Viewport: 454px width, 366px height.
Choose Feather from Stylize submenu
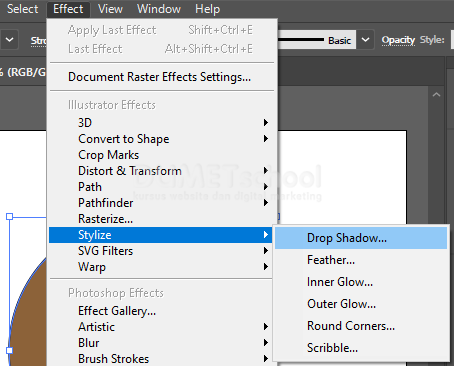coord(361,260)
